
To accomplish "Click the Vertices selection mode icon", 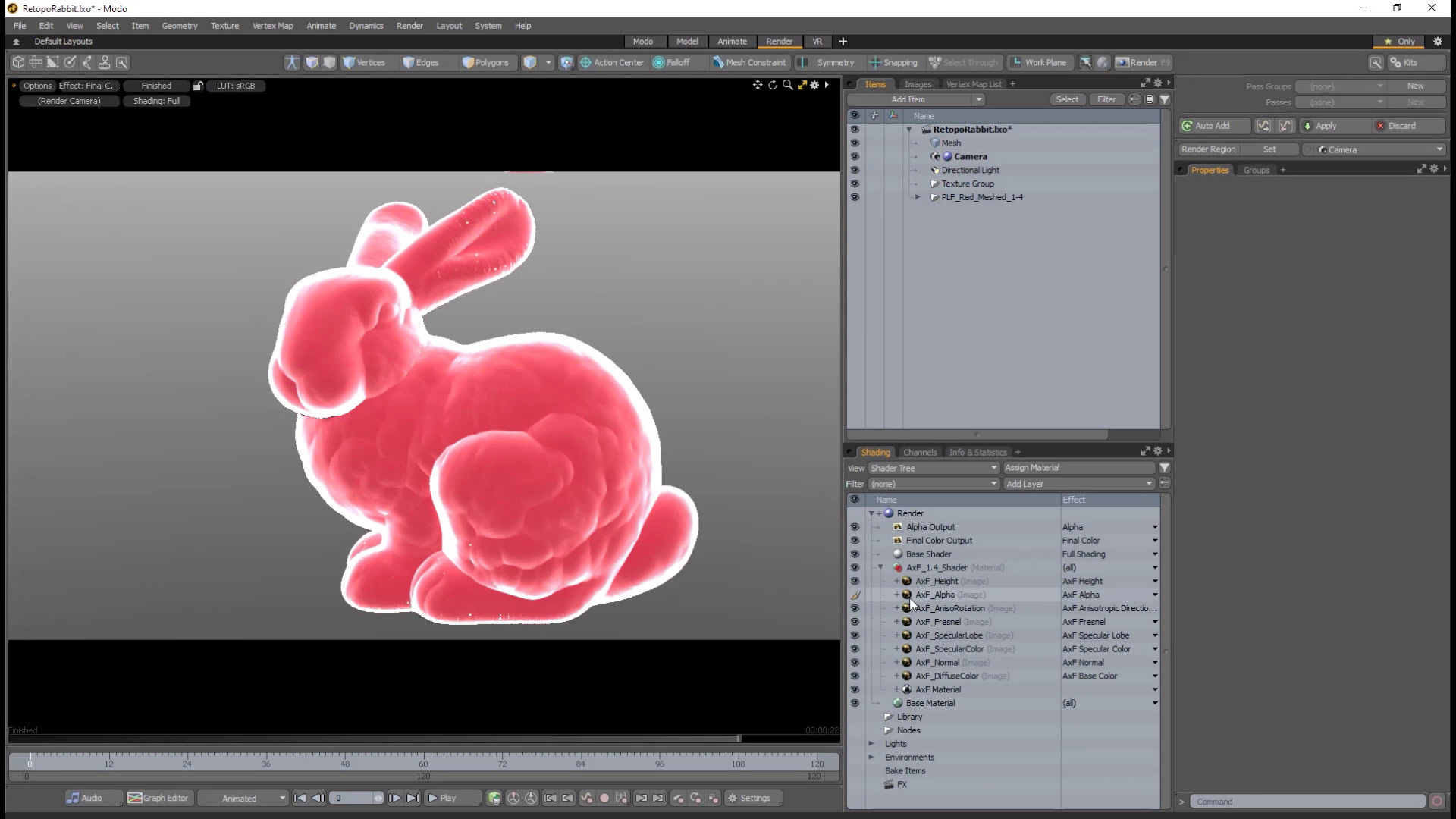I will coord(350,63).
